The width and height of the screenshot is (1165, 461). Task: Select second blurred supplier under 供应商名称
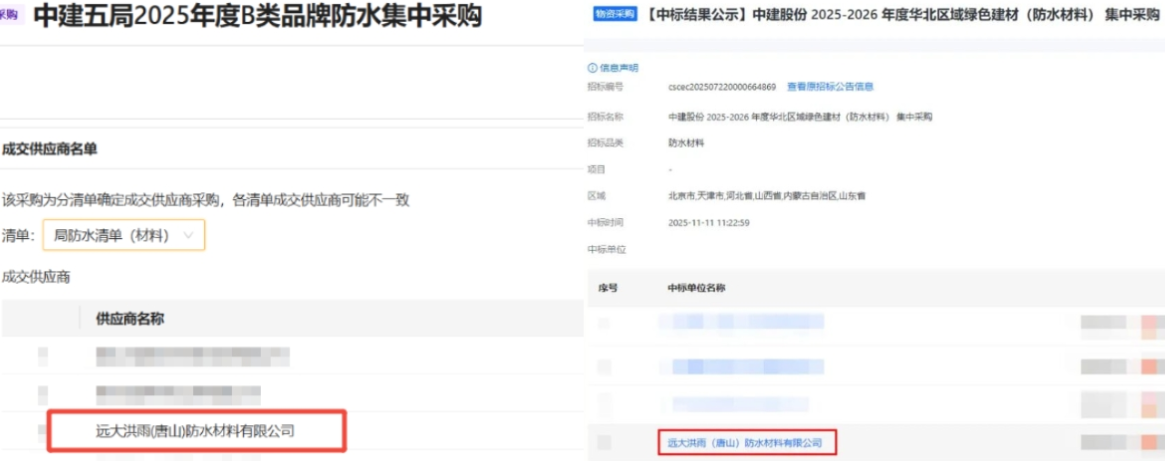[x=190, y=392]
